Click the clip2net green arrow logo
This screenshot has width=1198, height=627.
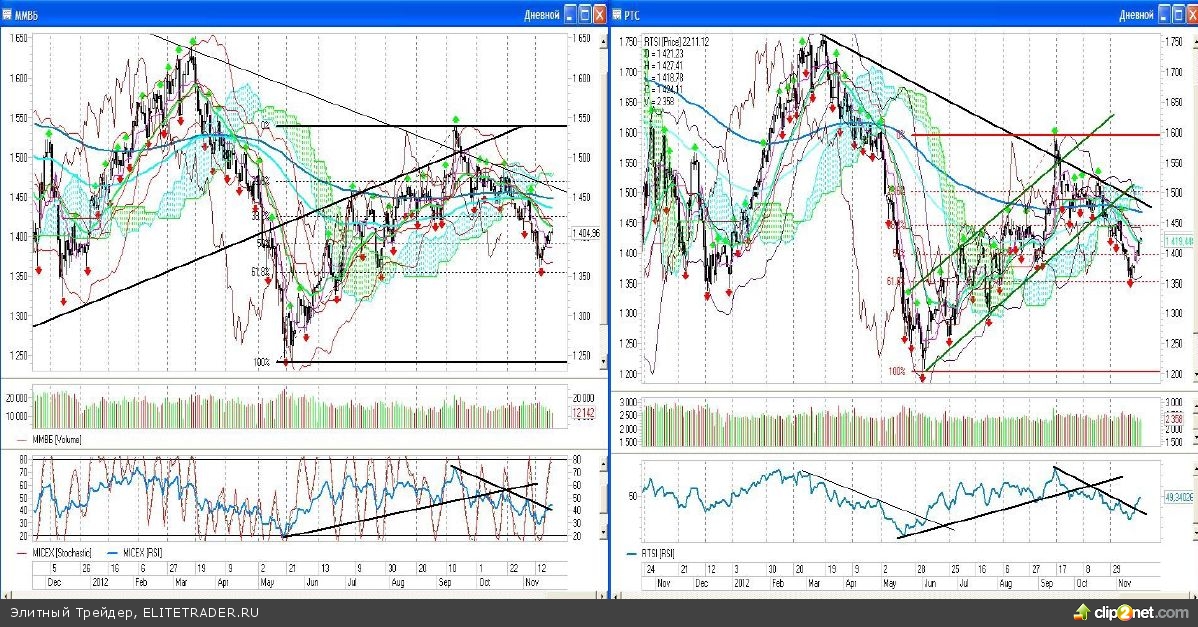point(1083,611)
